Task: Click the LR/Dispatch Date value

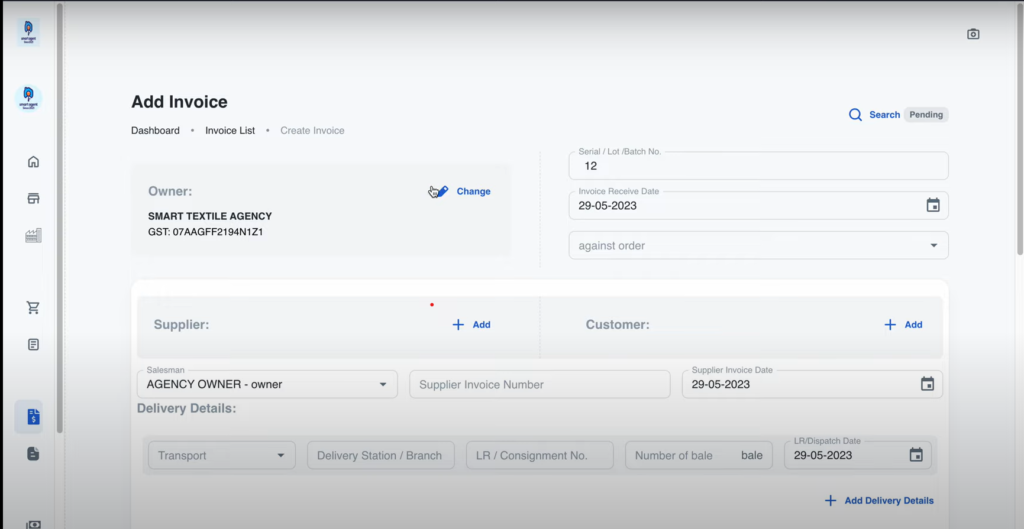Action: tap(823, 455)
